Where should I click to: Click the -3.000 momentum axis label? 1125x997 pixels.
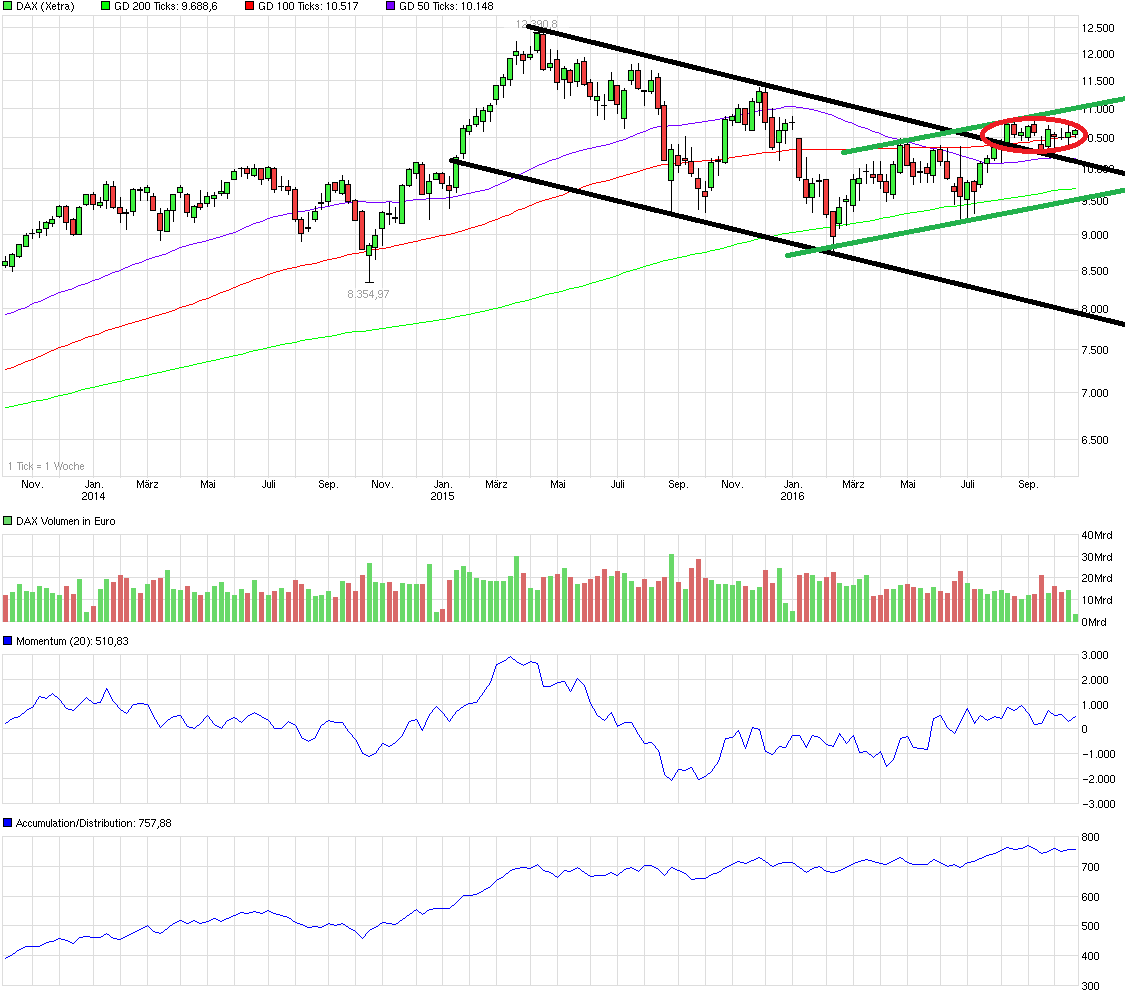1099,804
